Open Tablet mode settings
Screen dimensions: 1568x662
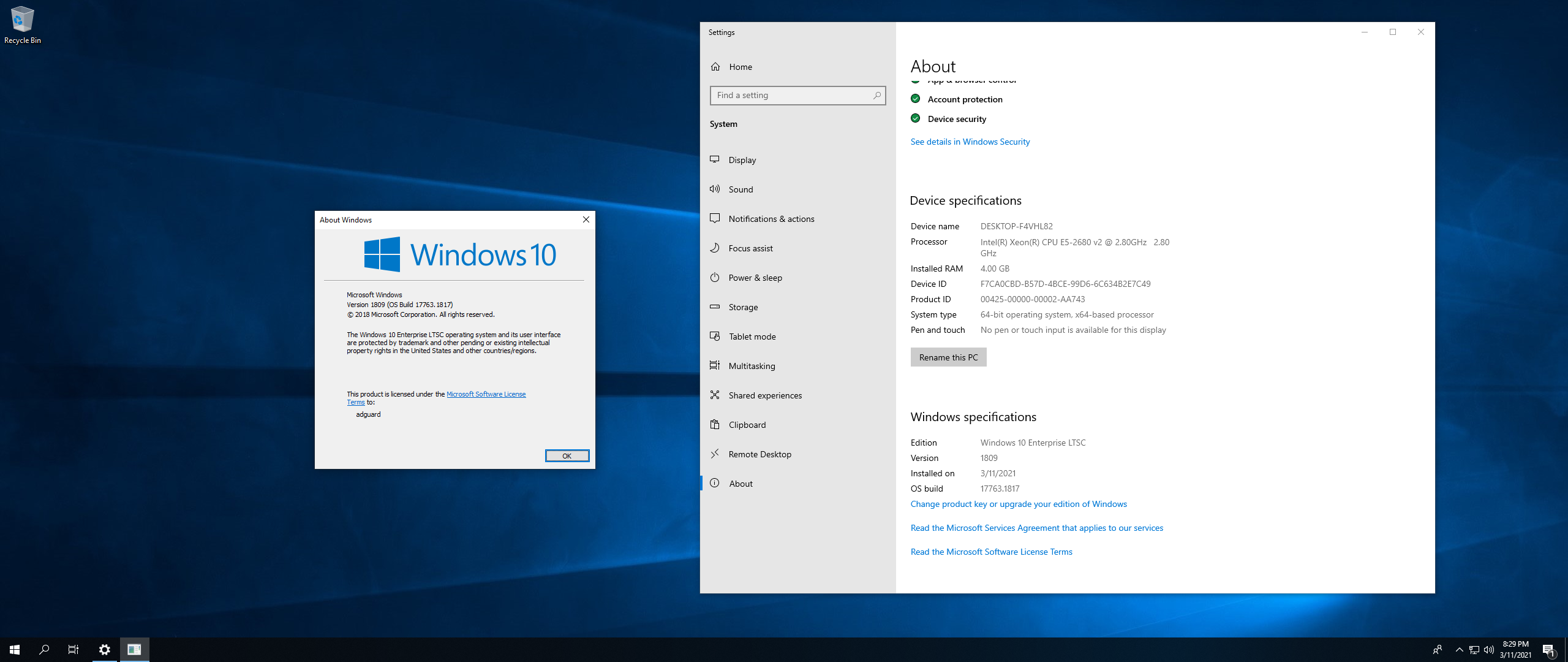(x=797, y=337)
